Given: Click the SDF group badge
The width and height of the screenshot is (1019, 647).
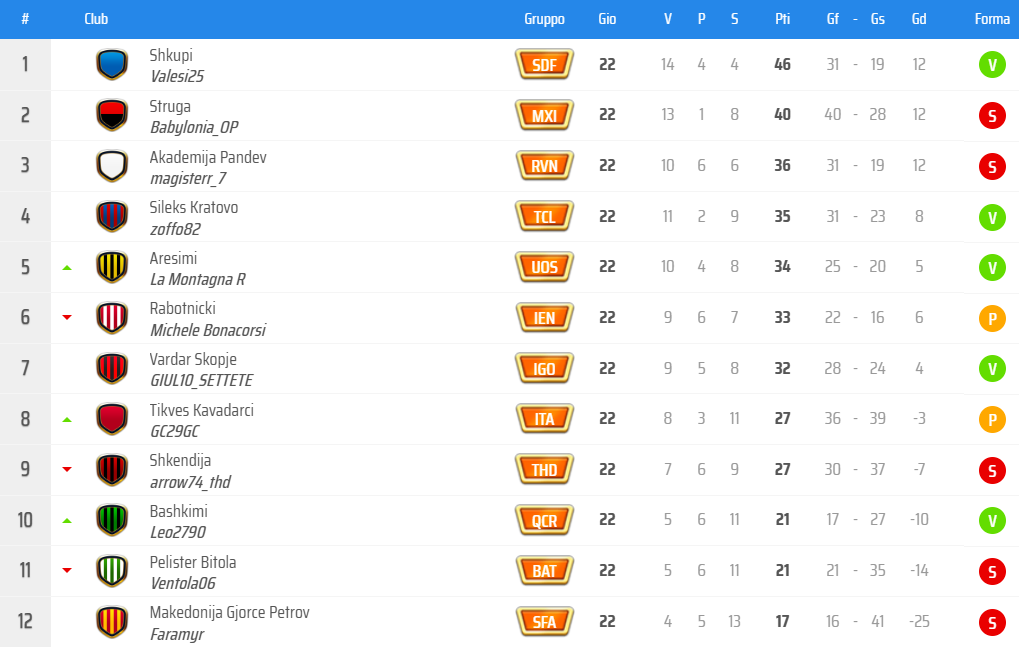Looking at the screenshot, I should (544, 65).
